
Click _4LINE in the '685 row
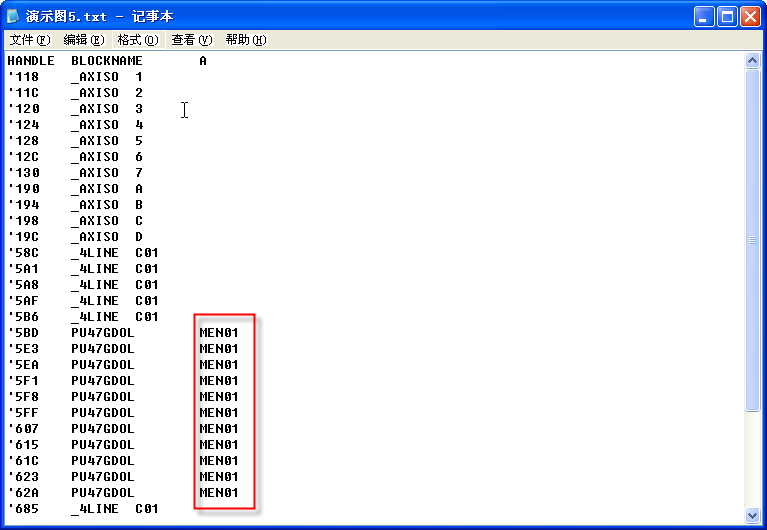pos(94,509)
